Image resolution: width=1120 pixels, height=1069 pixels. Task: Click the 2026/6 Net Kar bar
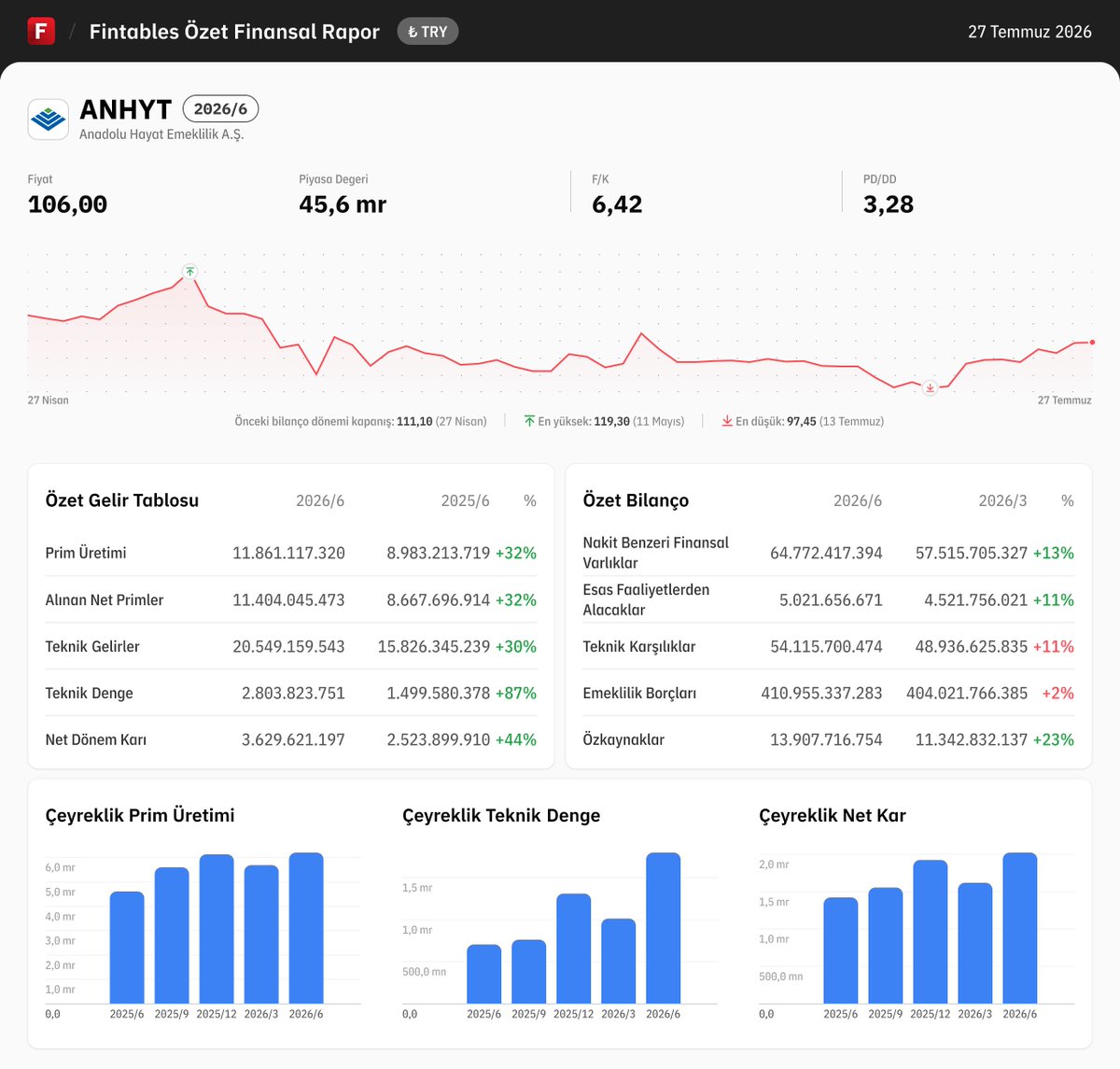click(x=1020, y=928)
